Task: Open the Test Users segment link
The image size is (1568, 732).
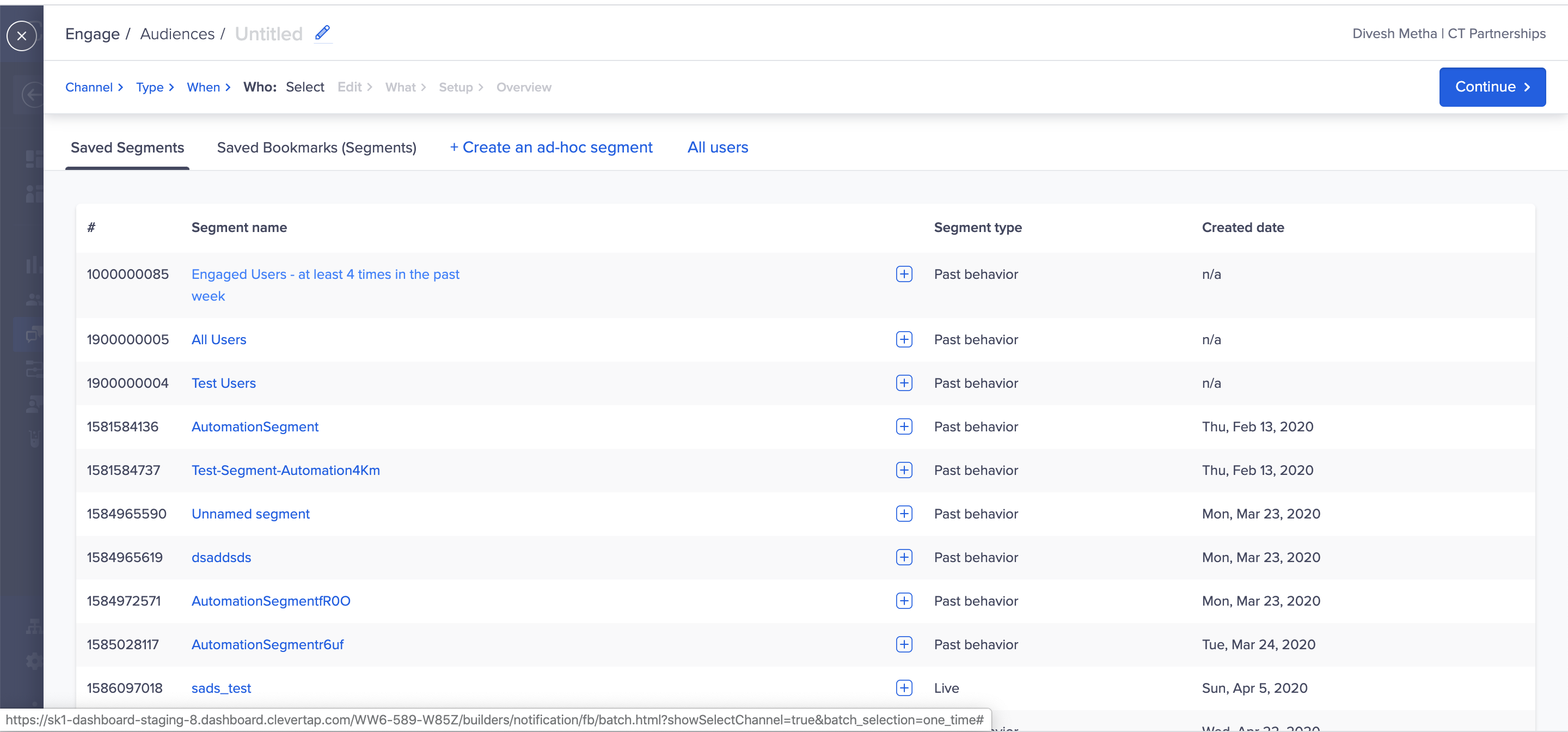Action: (x=223, y=383)
